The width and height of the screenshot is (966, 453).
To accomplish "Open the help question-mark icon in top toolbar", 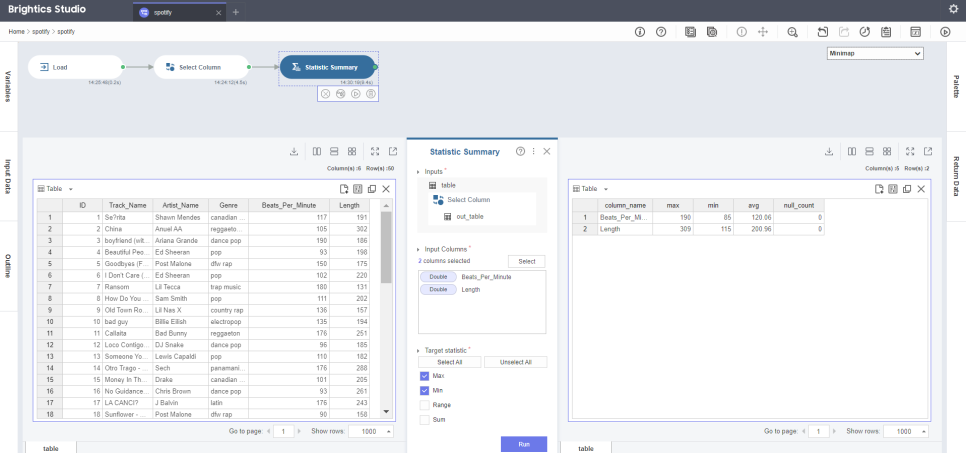I will pos(661,32).
